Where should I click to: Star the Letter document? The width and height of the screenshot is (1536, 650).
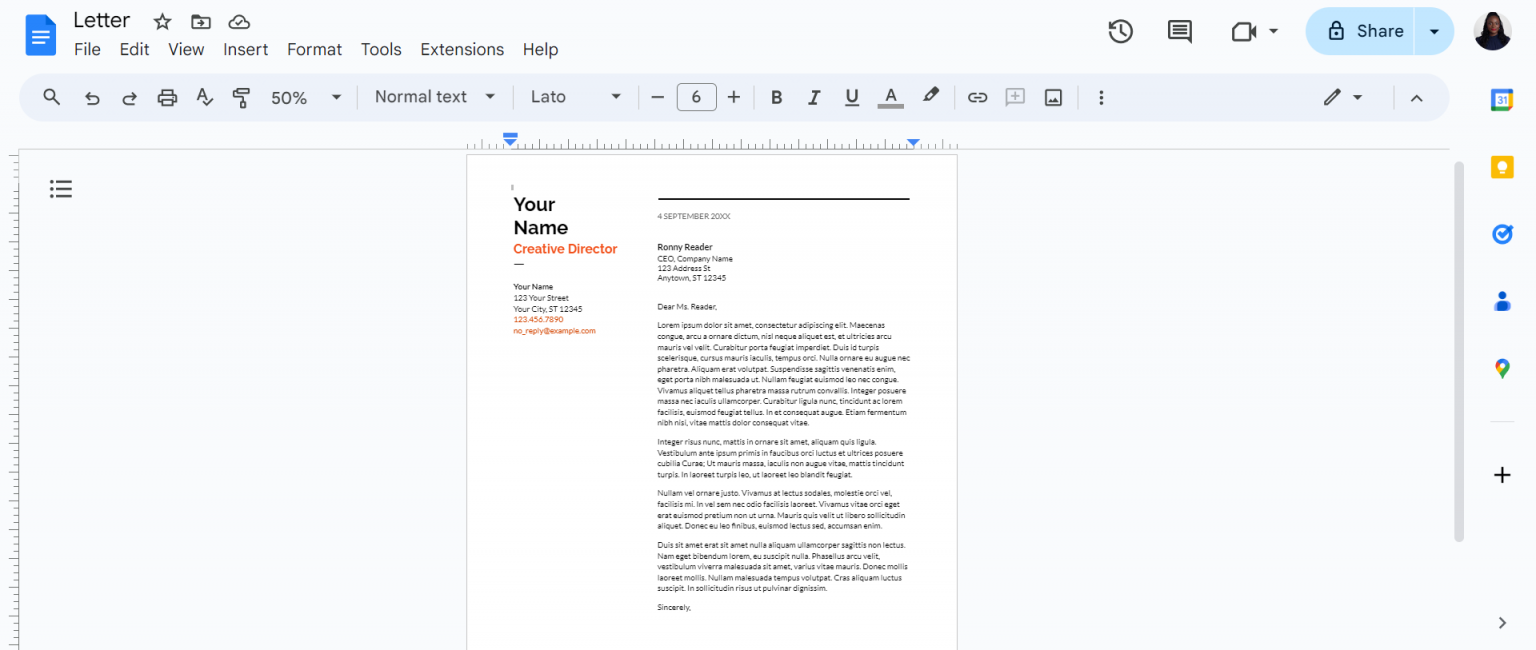[x=161, y=20]
